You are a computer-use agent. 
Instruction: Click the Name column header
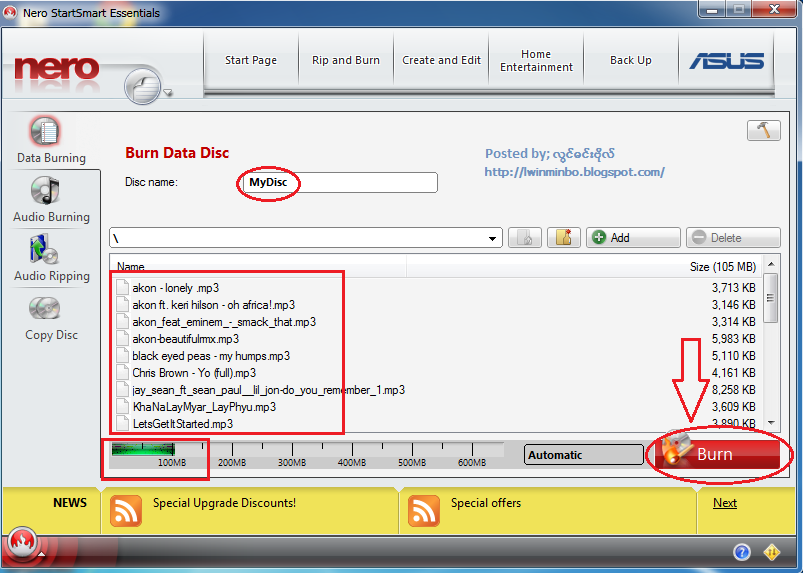point(258,266)
